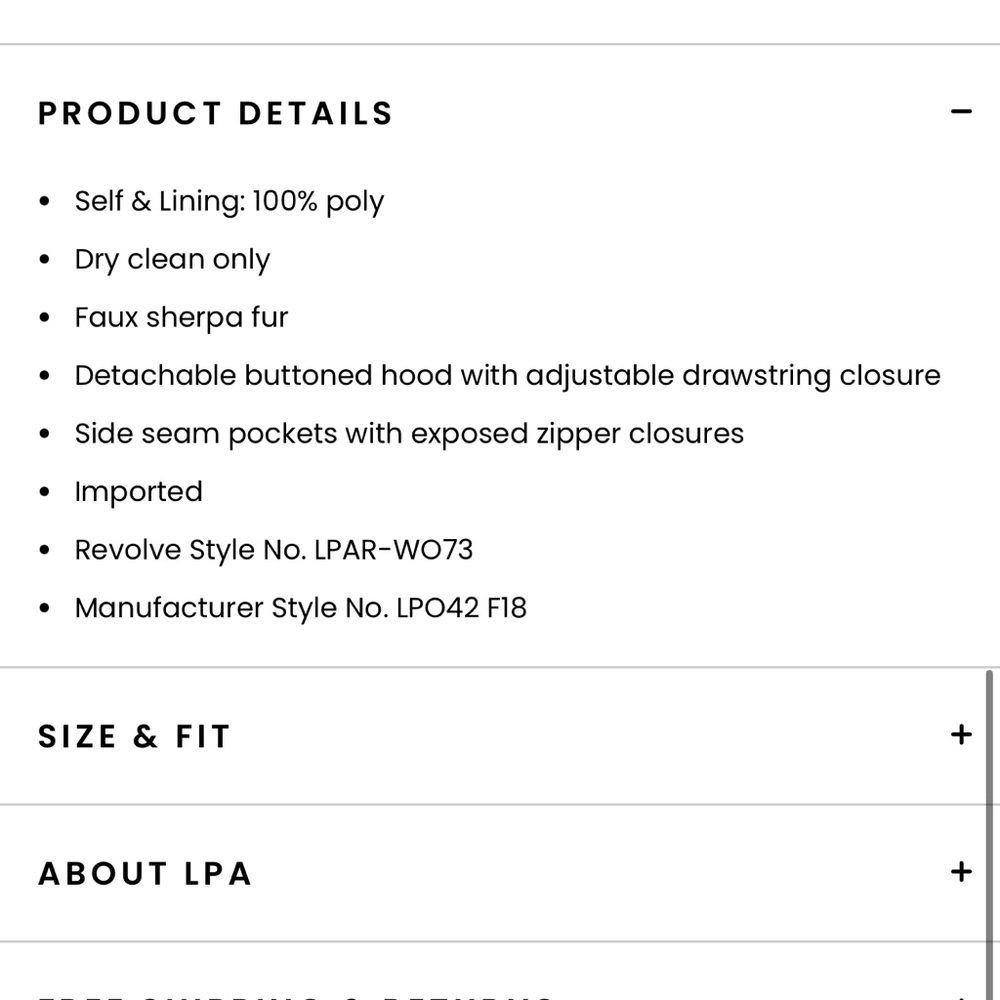Screen dimensions: 1000x1000
Task: Click the "100% poly" material text
Action: pyautogui.click(x=318, y=201)
